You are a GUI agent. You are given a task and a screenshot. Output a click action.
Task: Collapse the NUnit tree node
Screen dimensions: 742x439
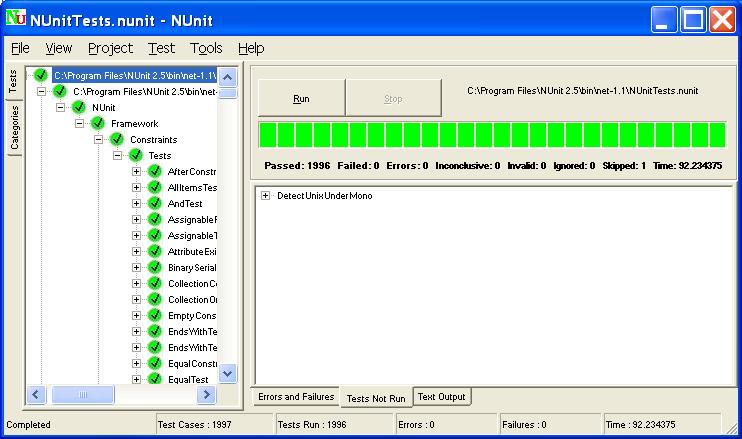click(x=61, y=107)
